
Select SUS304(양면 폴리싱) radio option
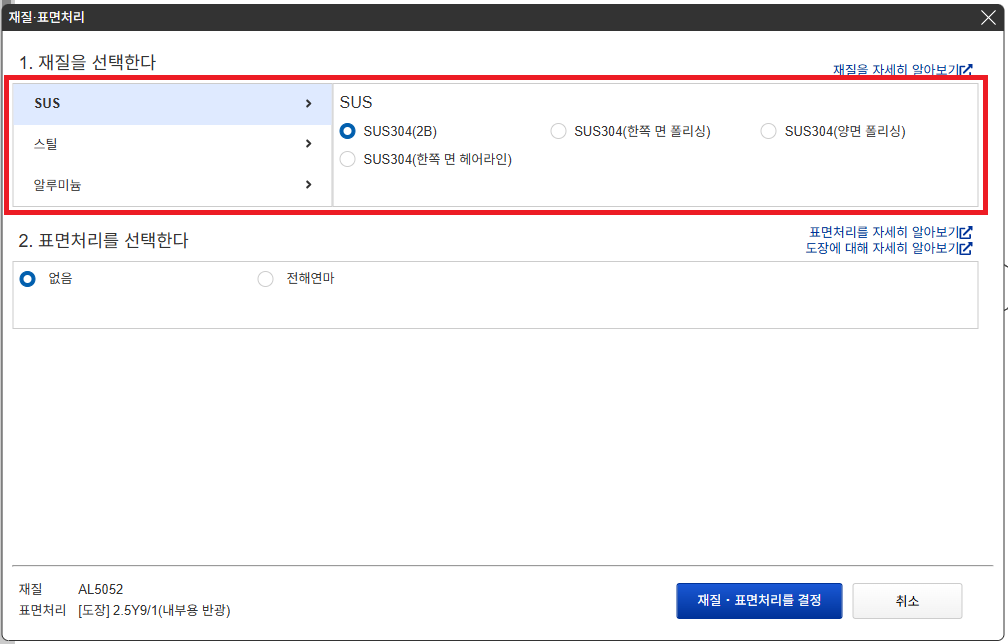tap(768, 131)
